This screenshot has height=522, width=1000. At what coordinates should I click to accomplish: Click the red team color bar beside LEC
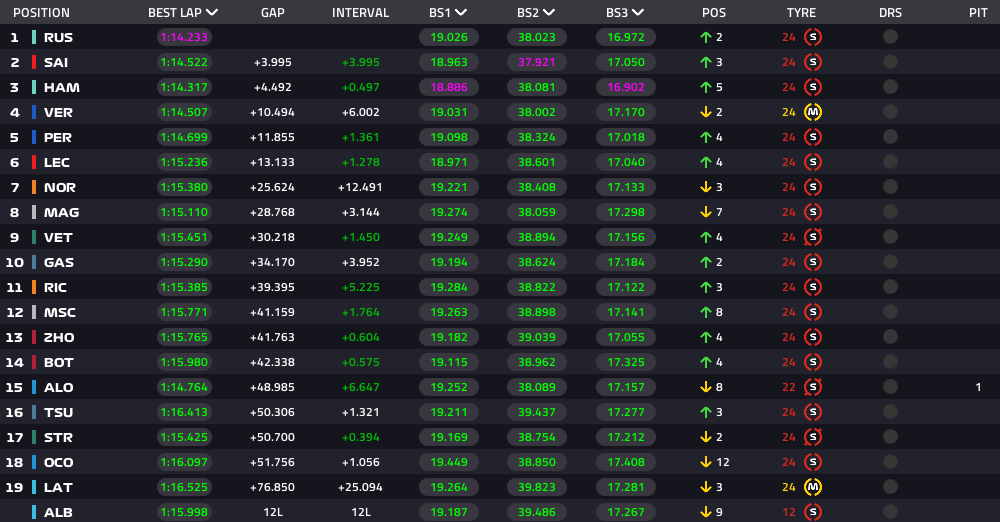pos(34,162)
